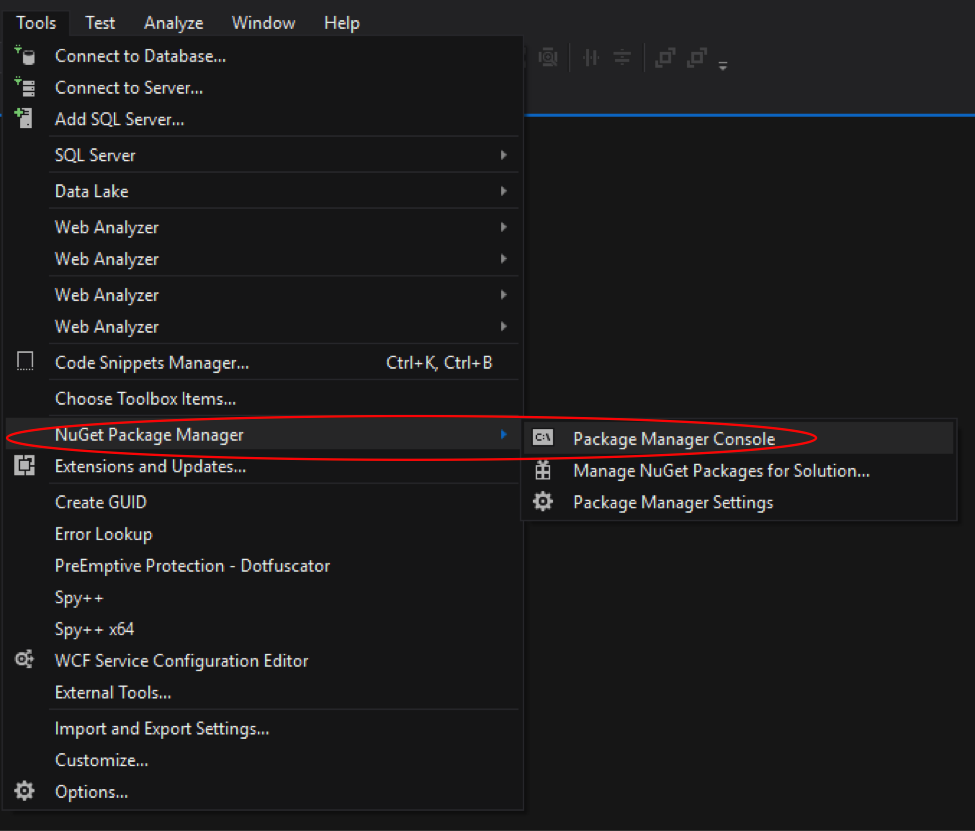Image resolution: width=975 pixels, height=831 pixels.
Task: Expand the NuGet Package Manager submenu arrow
Action: tap(504, 434)
